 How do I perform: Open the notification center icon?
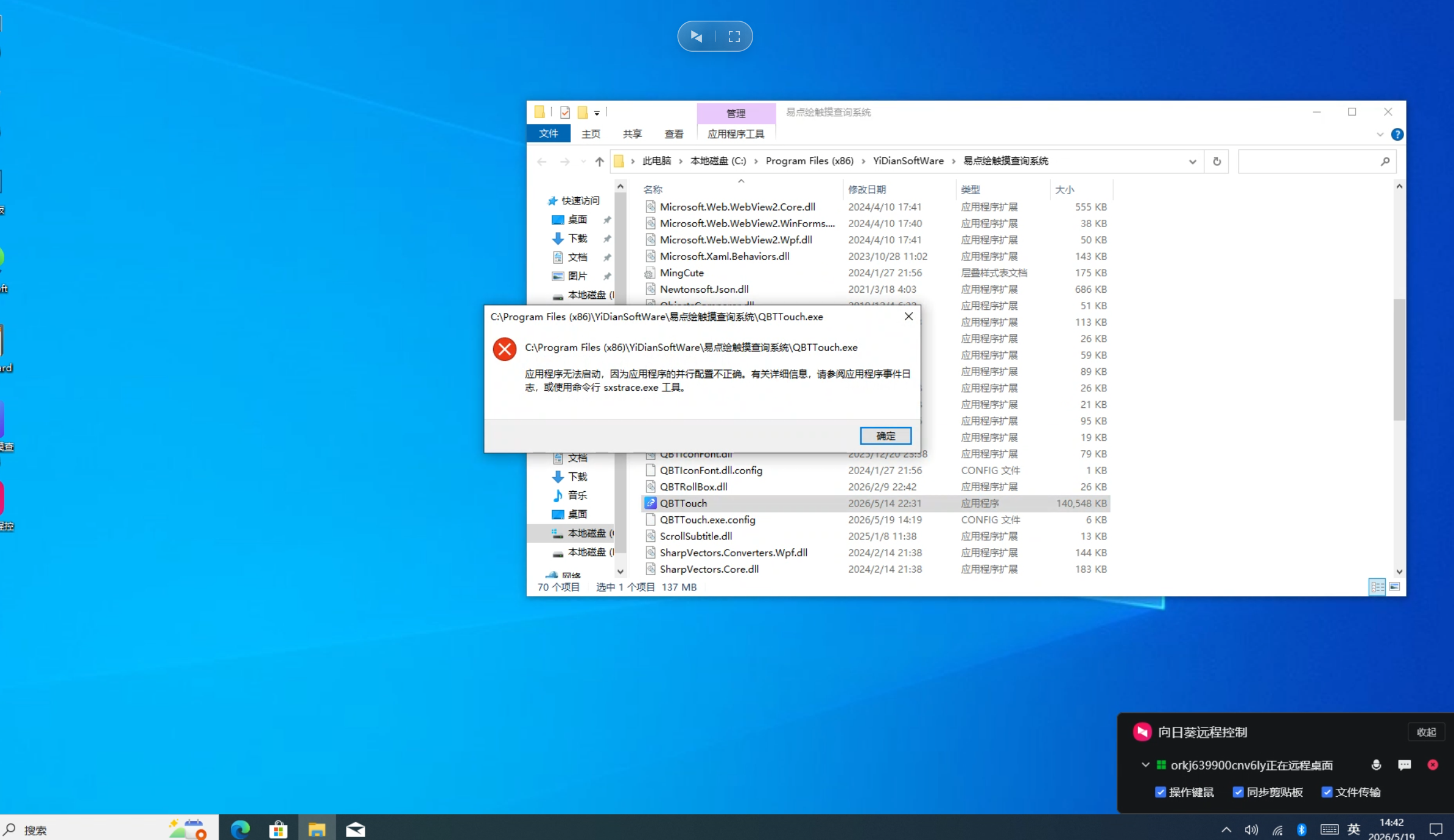click(x=1436, y=830)
